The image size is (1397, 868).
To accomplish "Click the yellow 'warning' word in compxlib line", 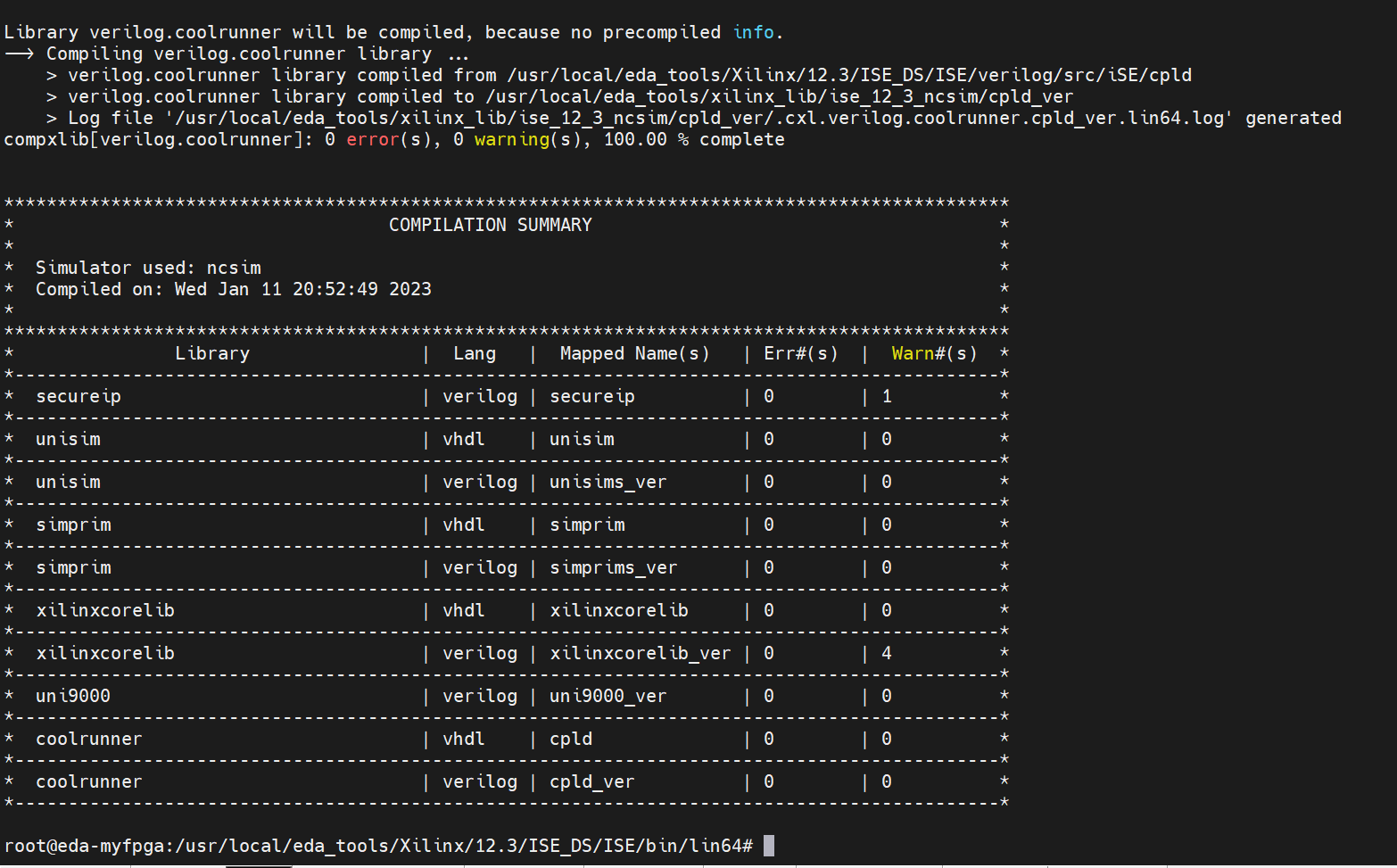I will (x=512, y=139).
